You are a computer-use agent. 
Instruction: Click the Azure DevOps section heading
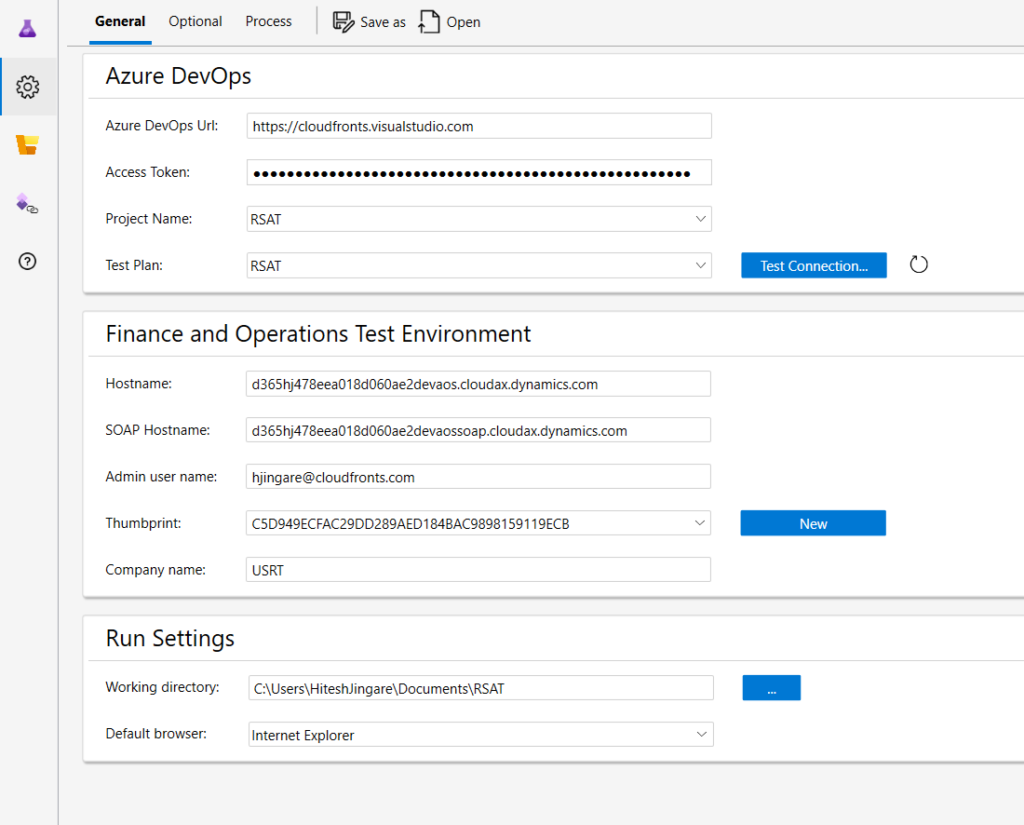pyautogui.click(x=178, y=76)
